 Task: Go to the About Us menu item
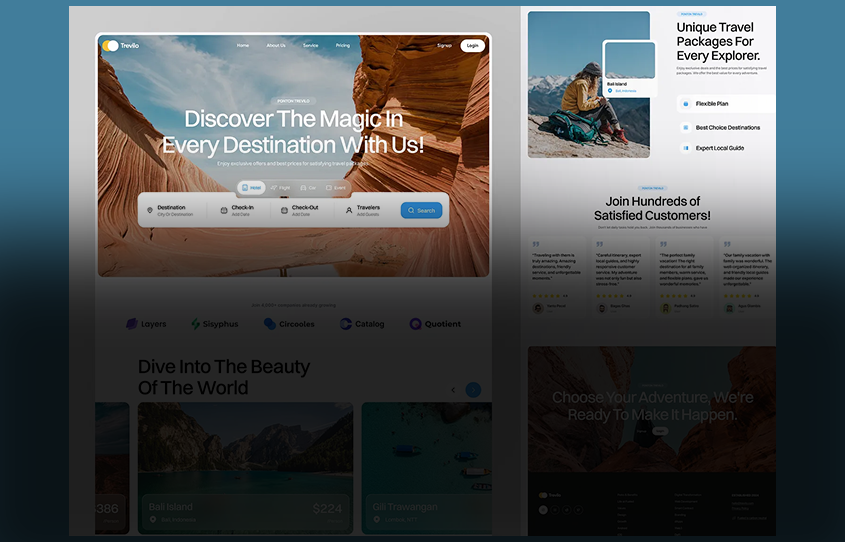(276, 46)
